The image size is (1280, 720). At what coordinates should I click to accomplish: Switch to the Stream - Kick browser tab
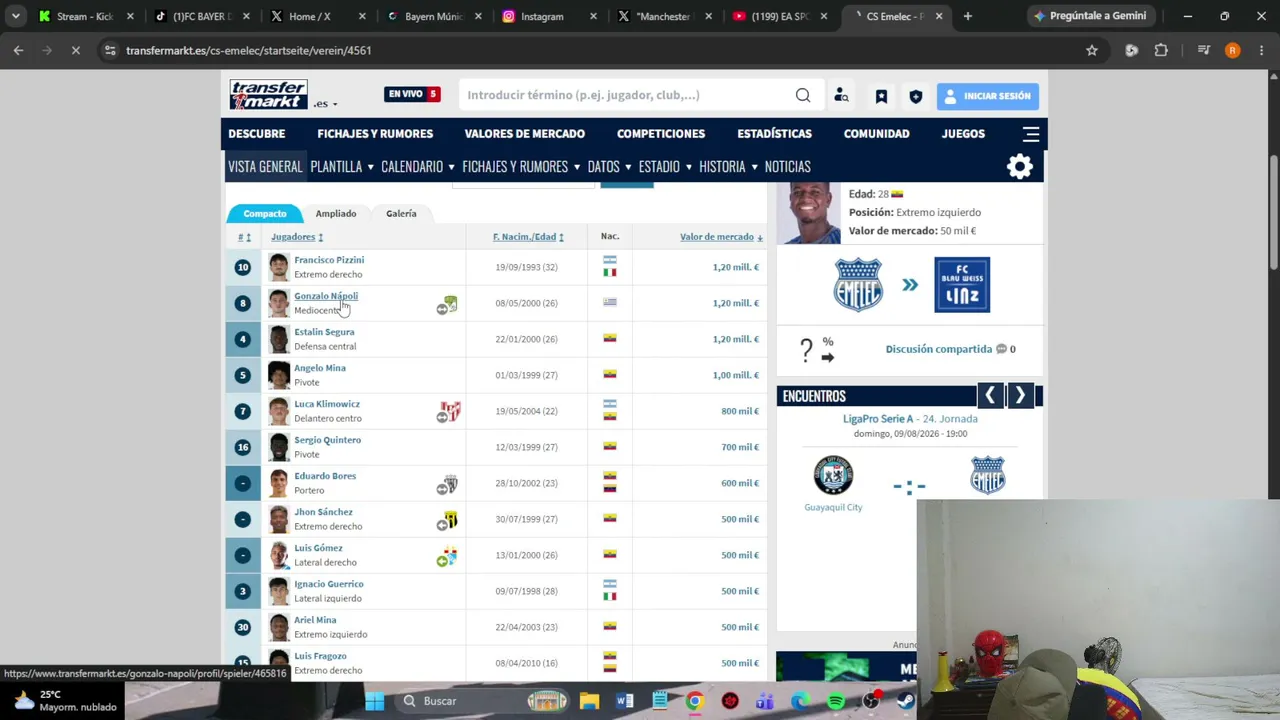click(x=85, y=16)
